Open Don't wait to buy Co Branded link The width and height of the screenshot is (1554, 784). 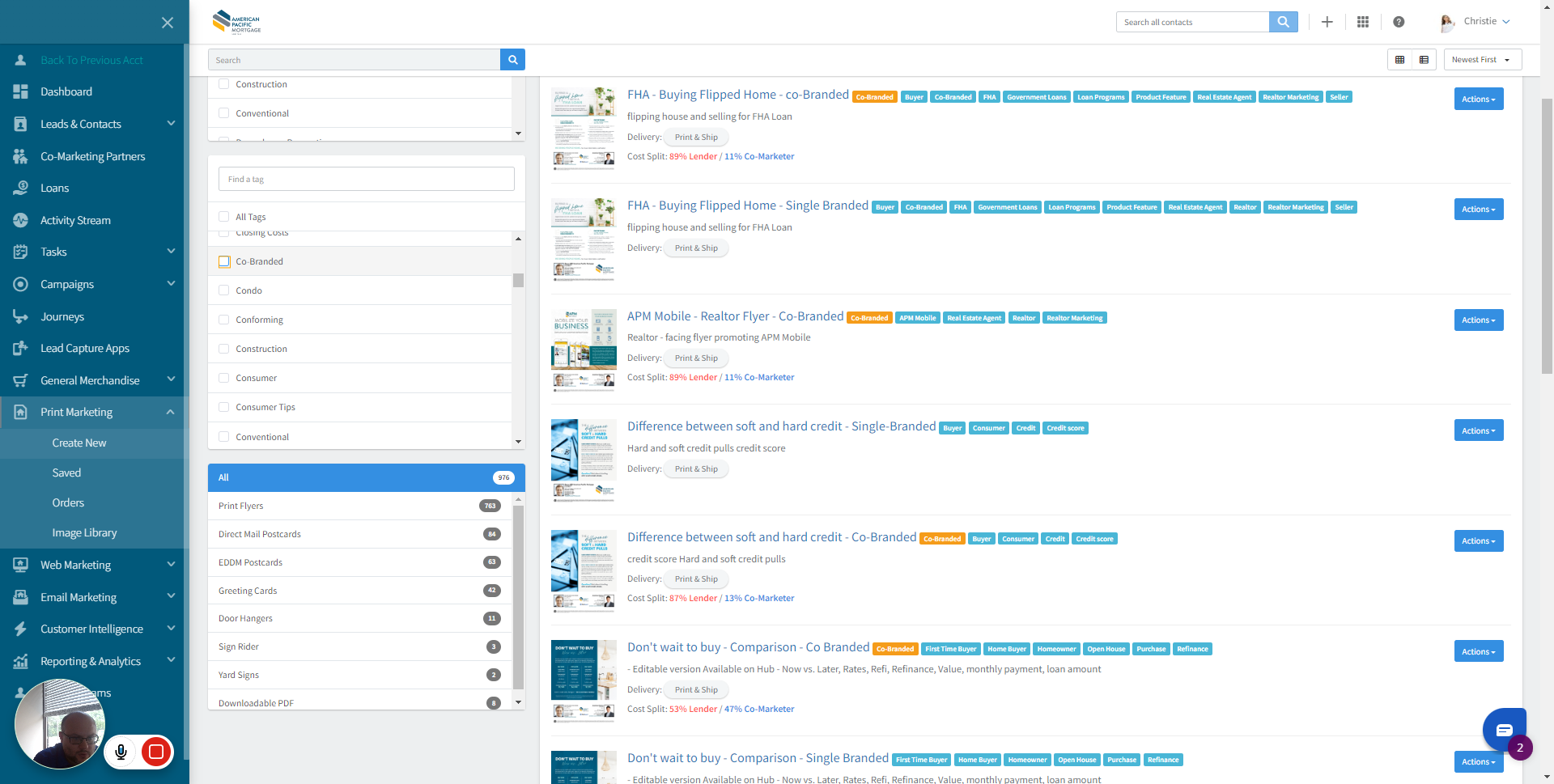click(x=748, y=647)
